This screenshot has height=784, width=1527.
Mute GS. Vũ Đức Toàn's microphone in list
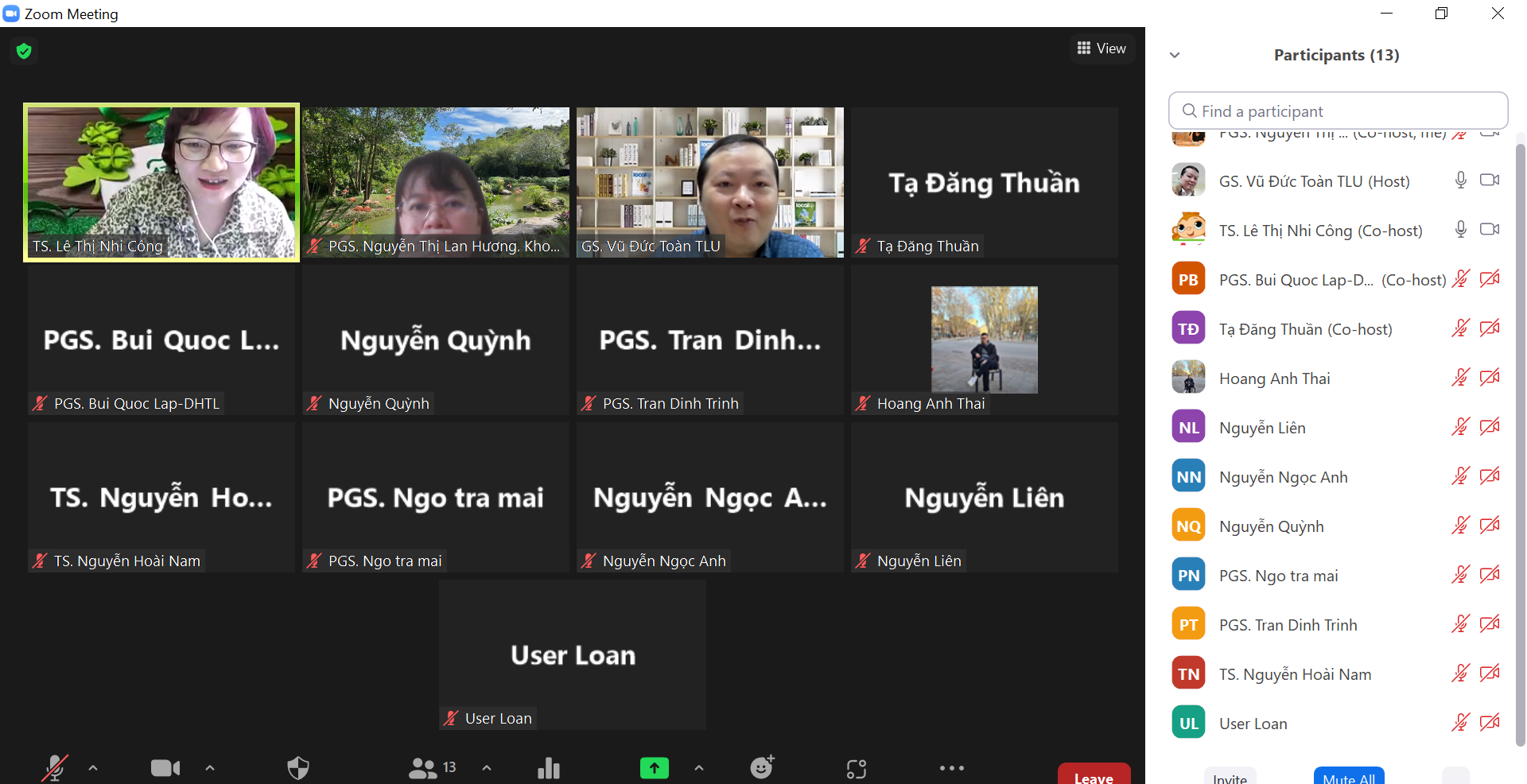click(x=1460, y=180)
